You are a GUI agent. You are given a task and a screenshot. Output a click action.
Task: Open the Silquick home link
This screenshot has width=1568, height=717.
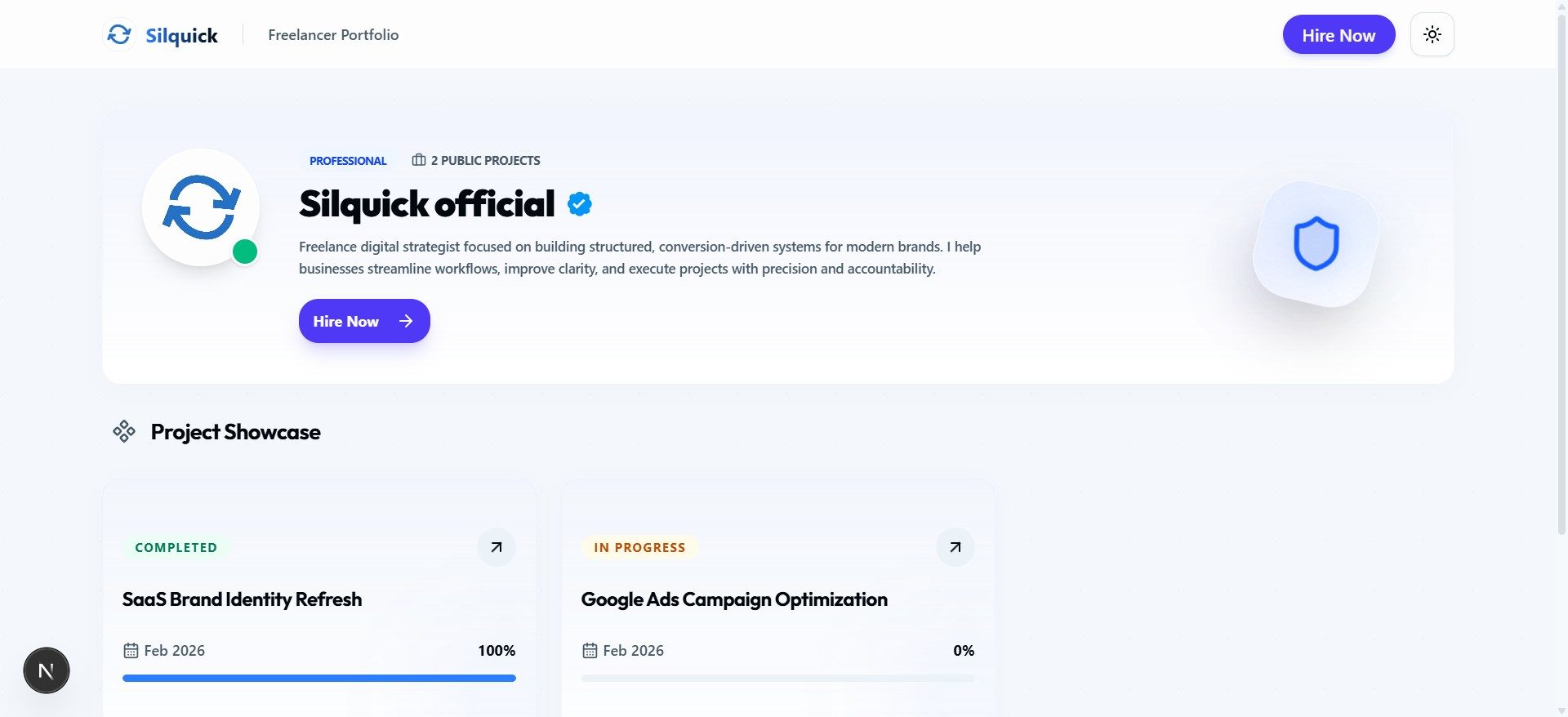tap(161, 34)
